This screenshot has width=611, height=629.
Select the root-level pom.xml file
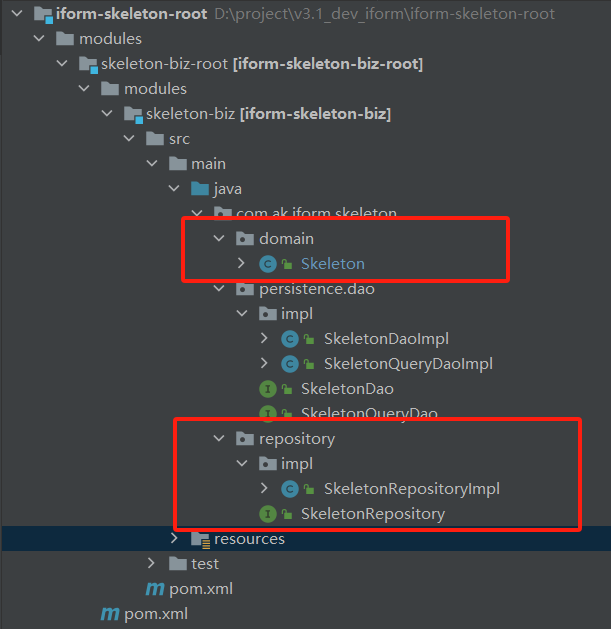(x=155, y=614)
